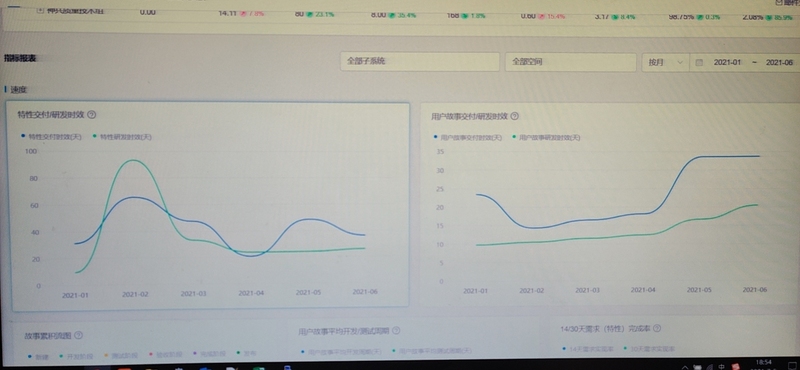The width and height of the screenshot is (800, 370).
Task: Open the 全部空间 dropdown
Action: click(570, 62)
